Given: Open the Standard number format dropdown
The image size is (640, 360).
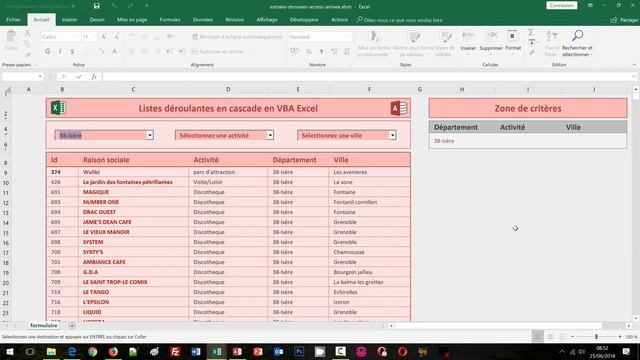Looking at the screenshot, I should tap(350, 37).
